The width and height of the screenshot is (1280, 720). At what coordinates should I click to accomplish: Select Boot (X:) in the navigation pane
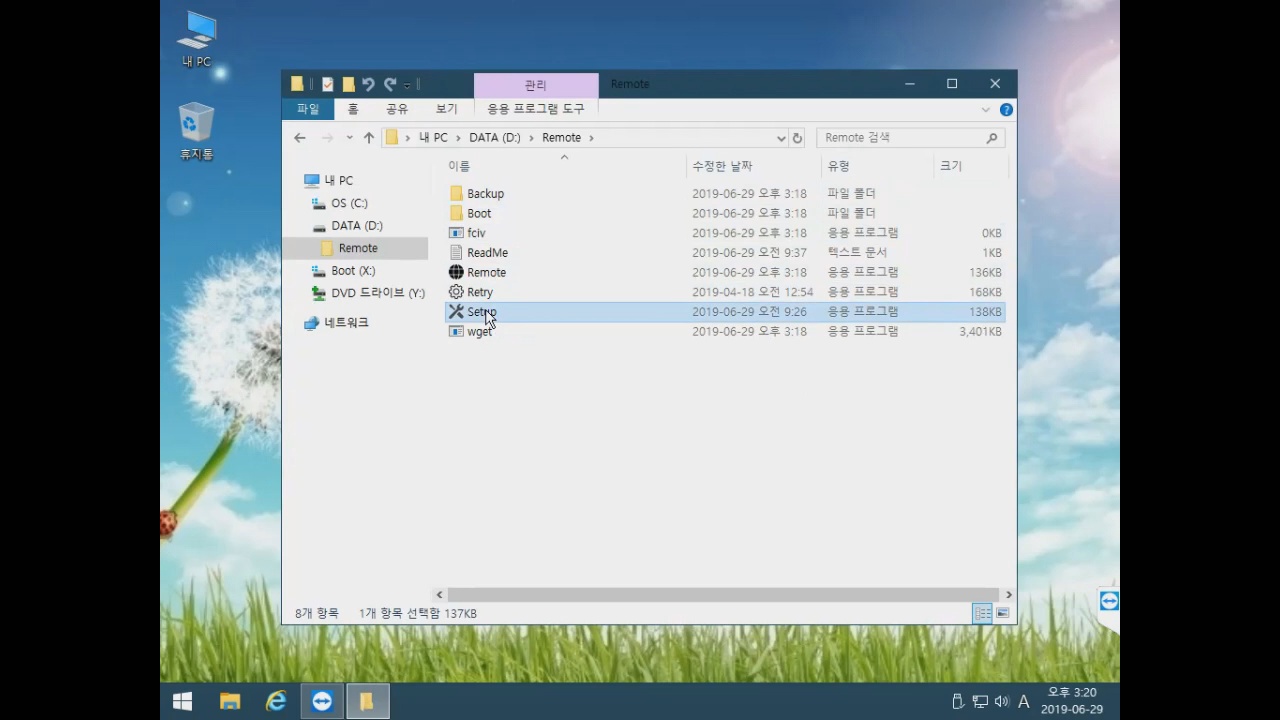(x=353, y=271)
